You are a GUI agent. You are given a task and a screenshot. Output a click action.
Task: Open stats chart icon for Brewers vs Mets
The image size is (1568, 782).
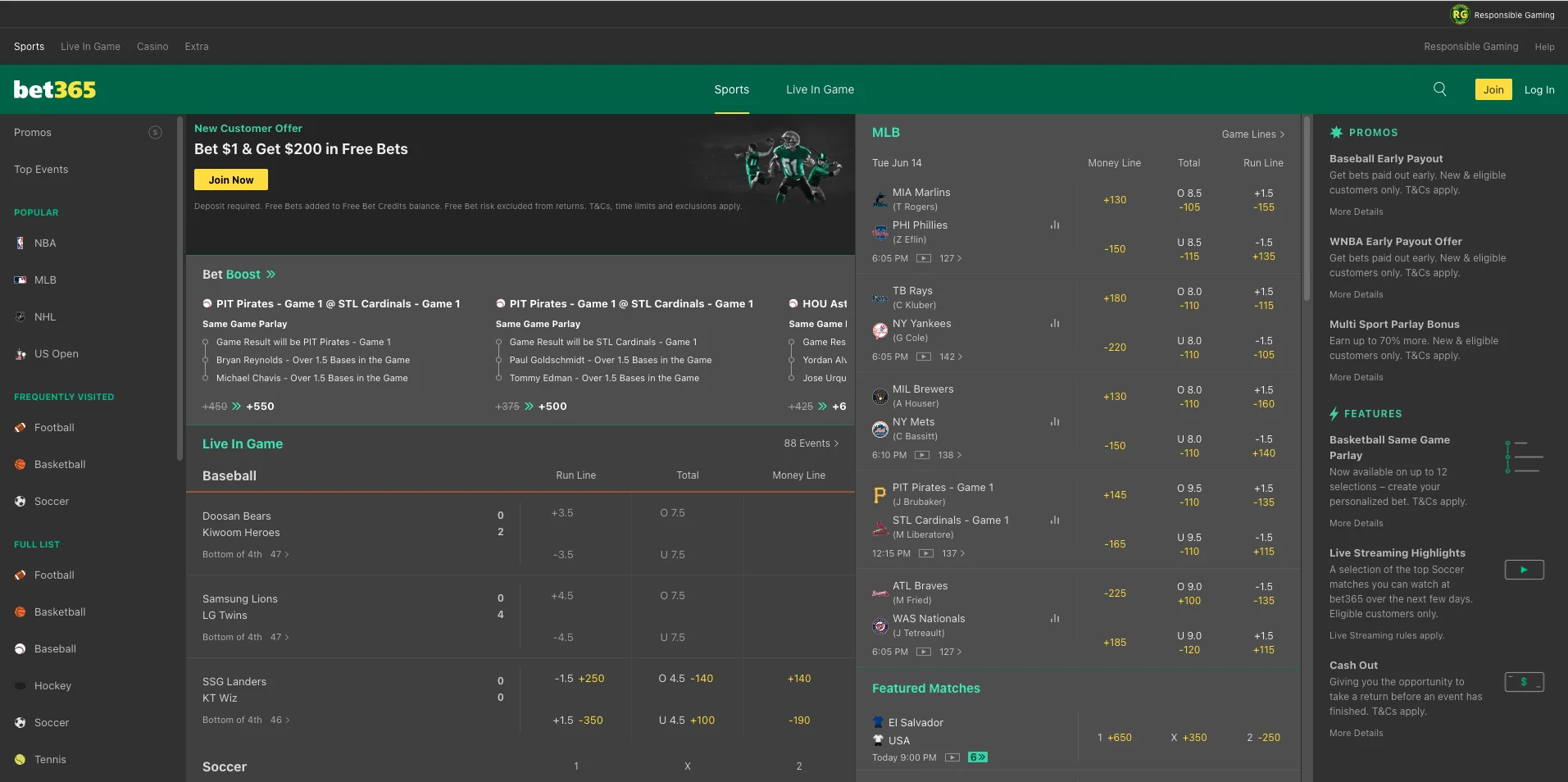click(x=1055, y=421)
